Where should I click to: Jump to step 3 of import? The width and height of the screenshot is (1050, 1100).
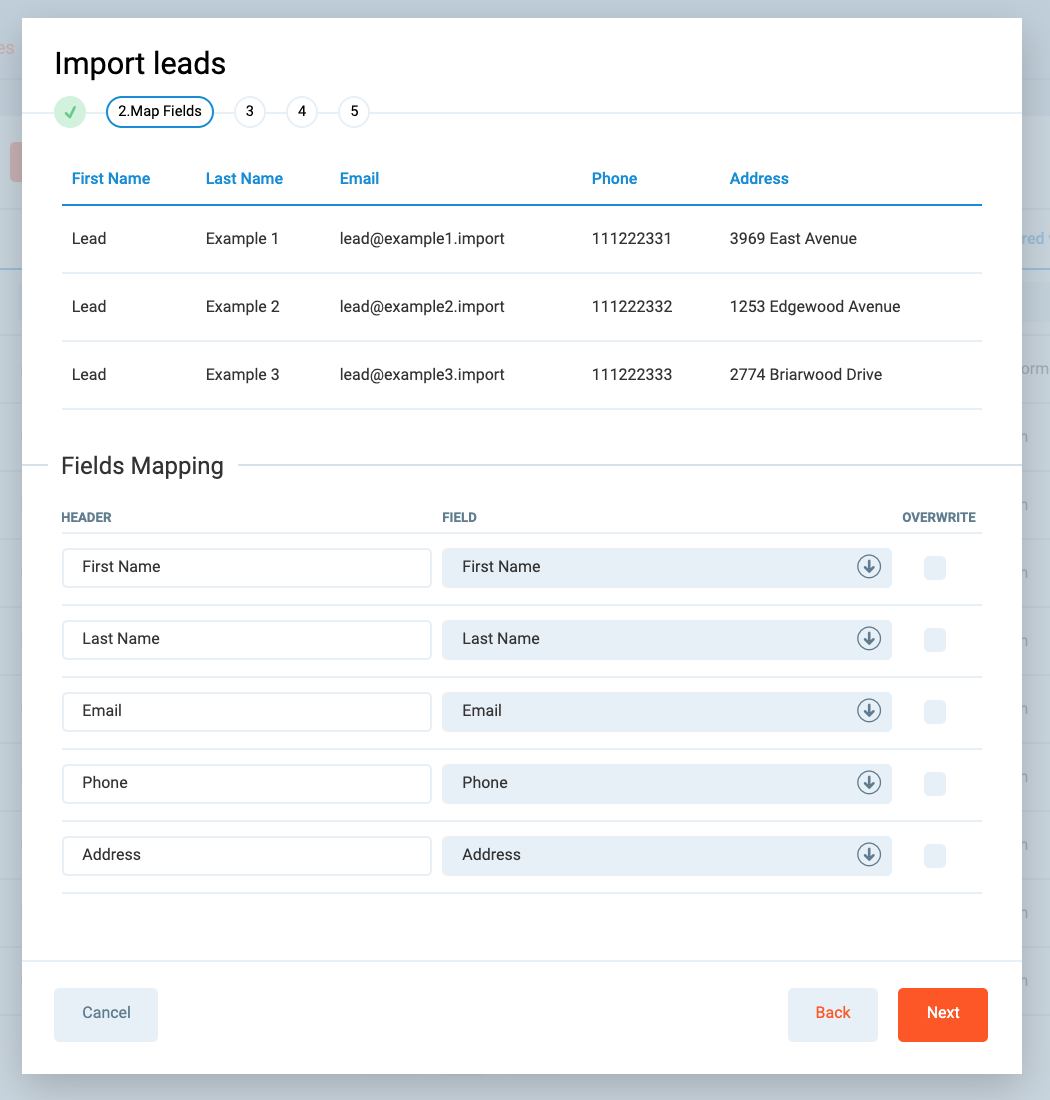(x=250, y=112)
